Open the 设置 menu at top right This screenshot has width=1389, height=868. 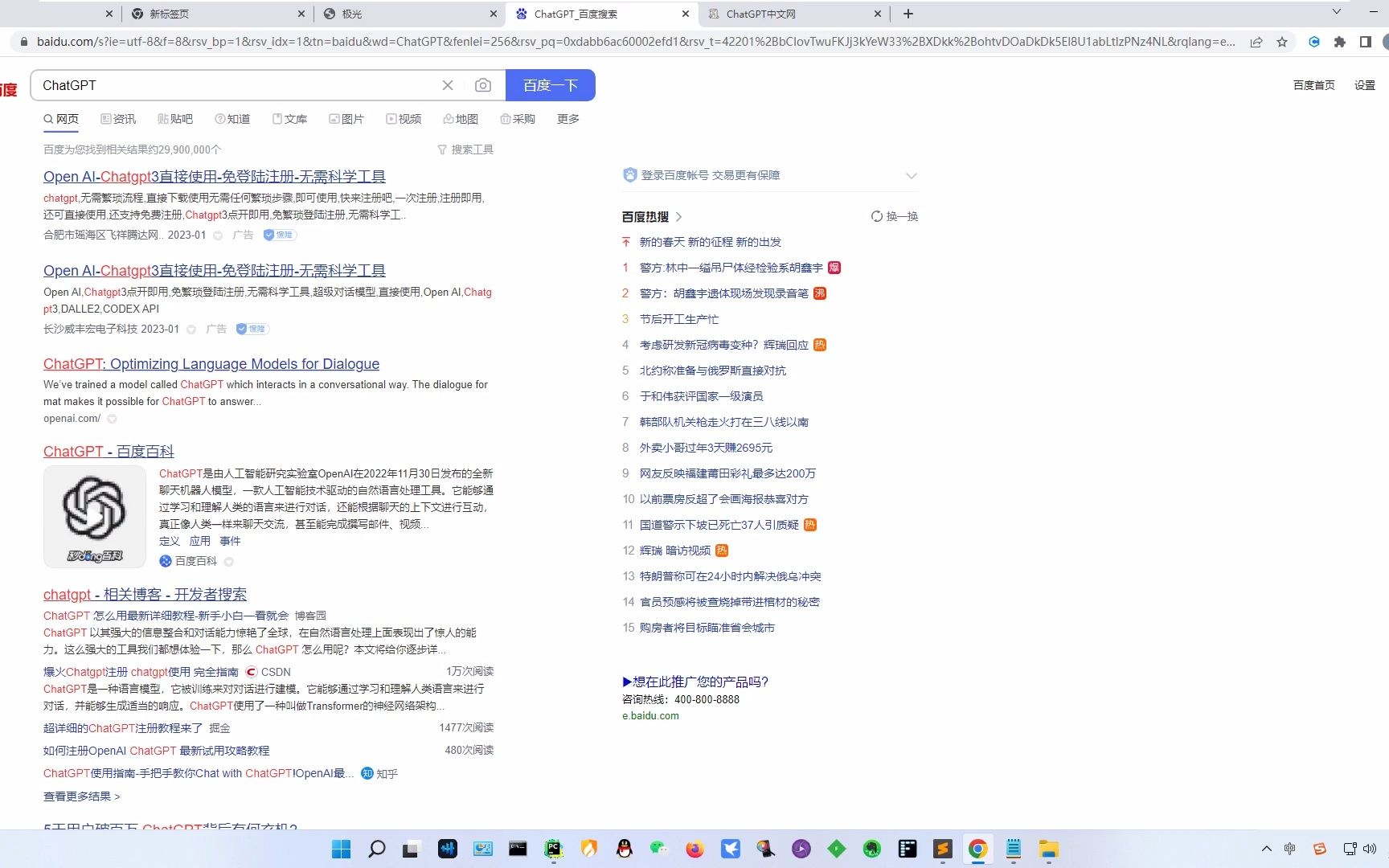tap(1365, 85)
